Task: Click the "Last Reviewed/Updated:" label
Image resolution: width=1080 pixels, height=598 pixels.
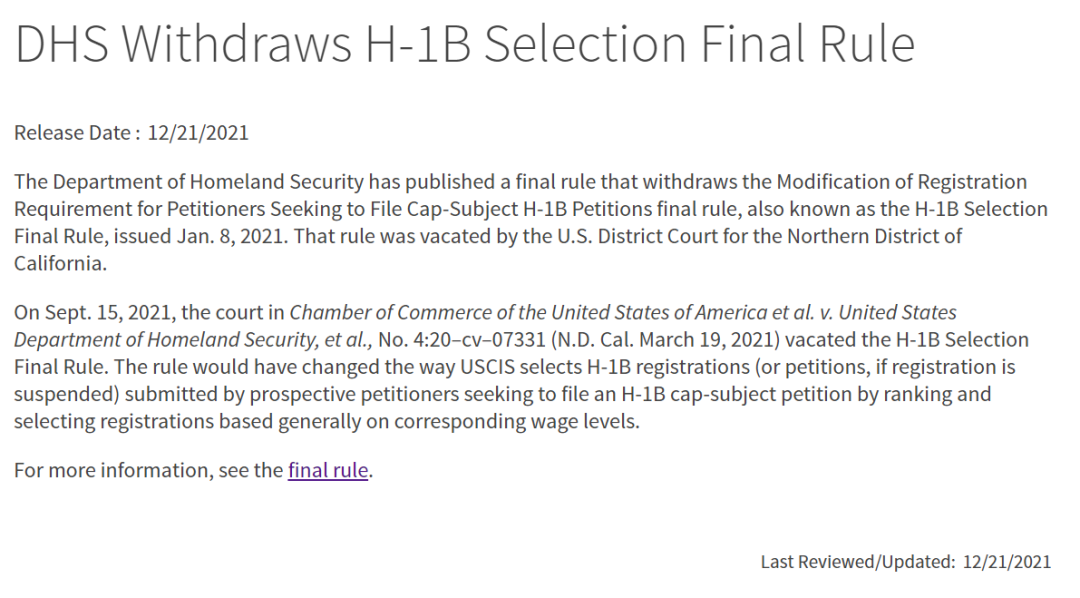Action: (858, 561)
